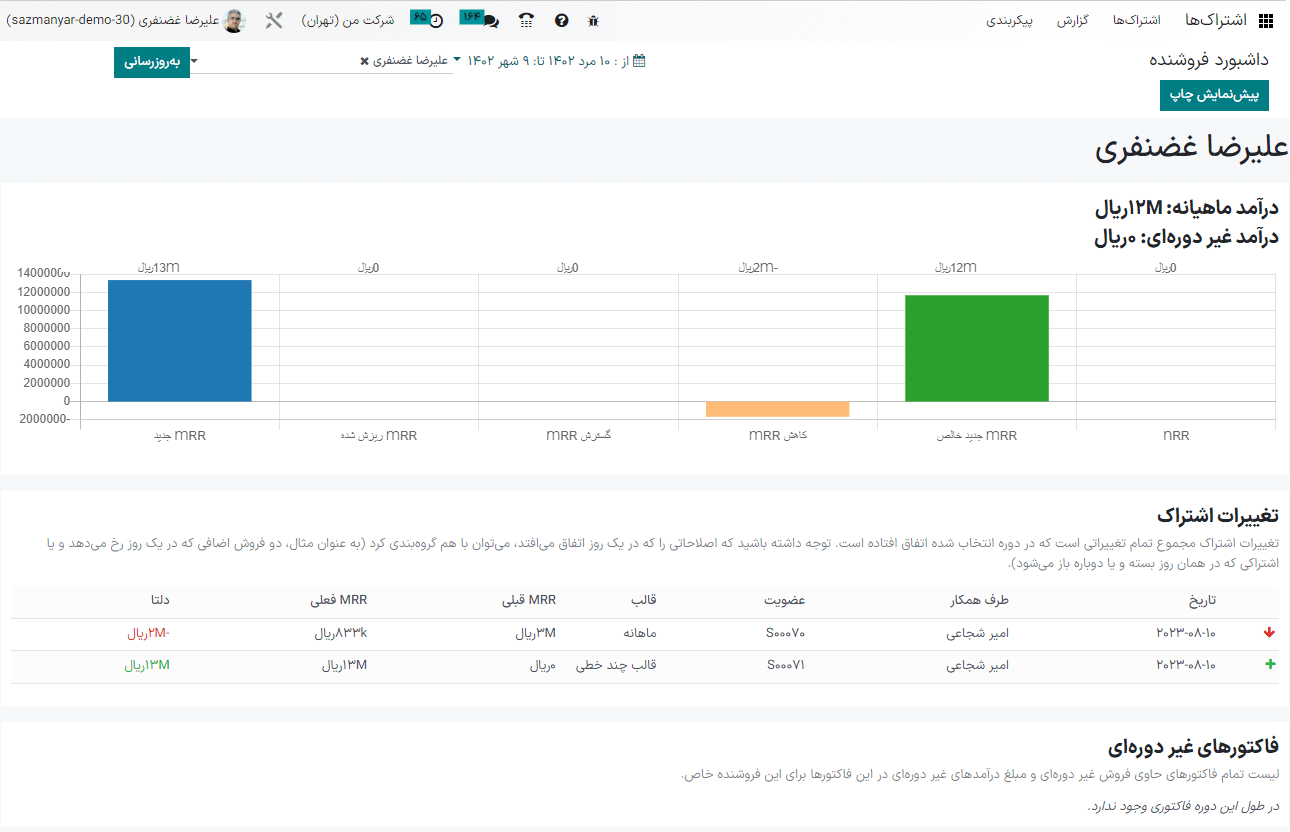Expand the salesperson filter dropdown arrow
1290x832 pixels.
tap(196, 61)
